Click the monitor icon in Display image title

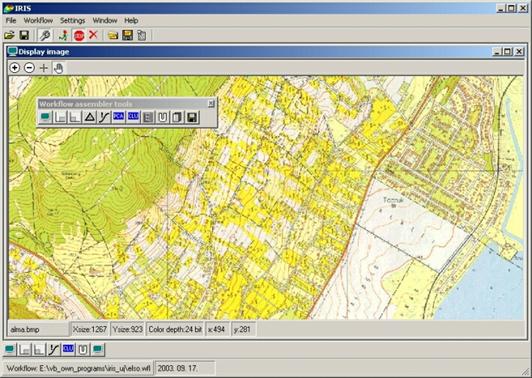13,52
